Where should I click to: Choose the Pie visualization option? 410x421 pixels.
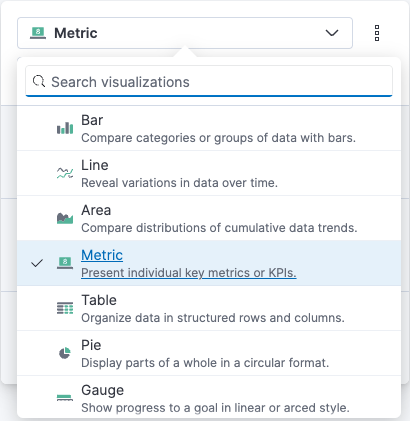point(209,353)
